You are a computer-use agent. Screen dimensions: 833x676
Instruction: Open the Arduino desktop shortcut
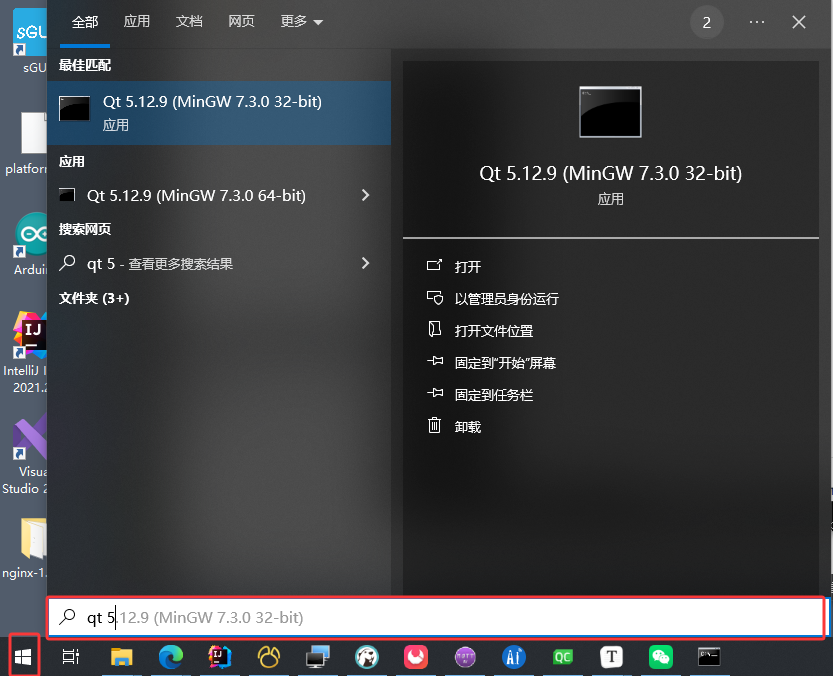pyautogui.click(x=30, y=244)
